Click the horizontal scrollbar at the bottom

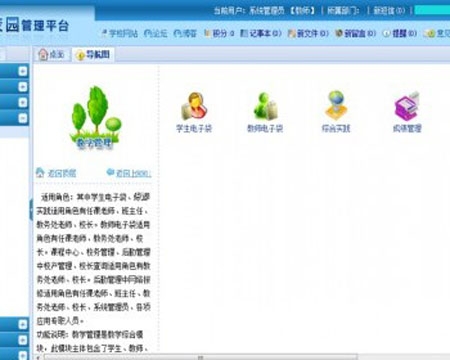click(201, 357)
